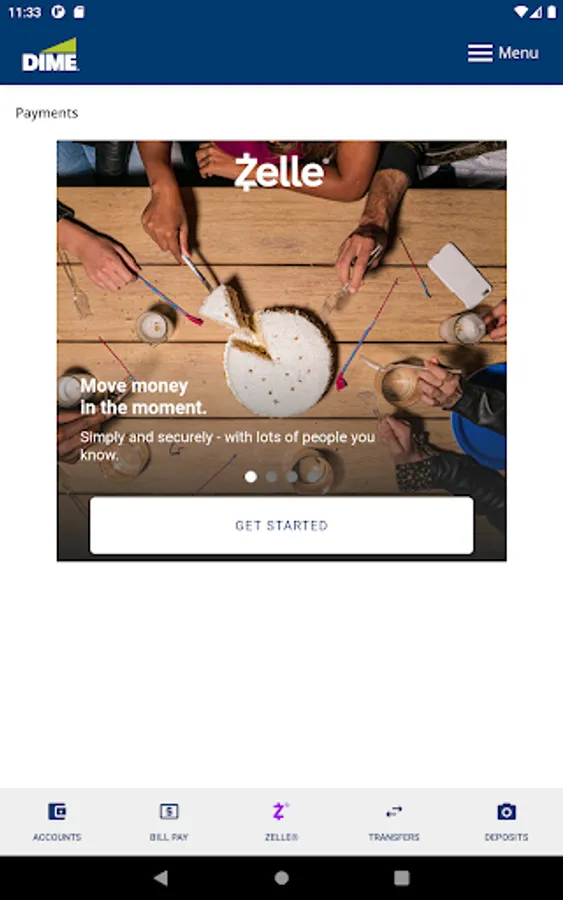This screenshot has width=563, height=900.
Task: Click the ZELLE® tab label
Action: (x=281, y=837)
